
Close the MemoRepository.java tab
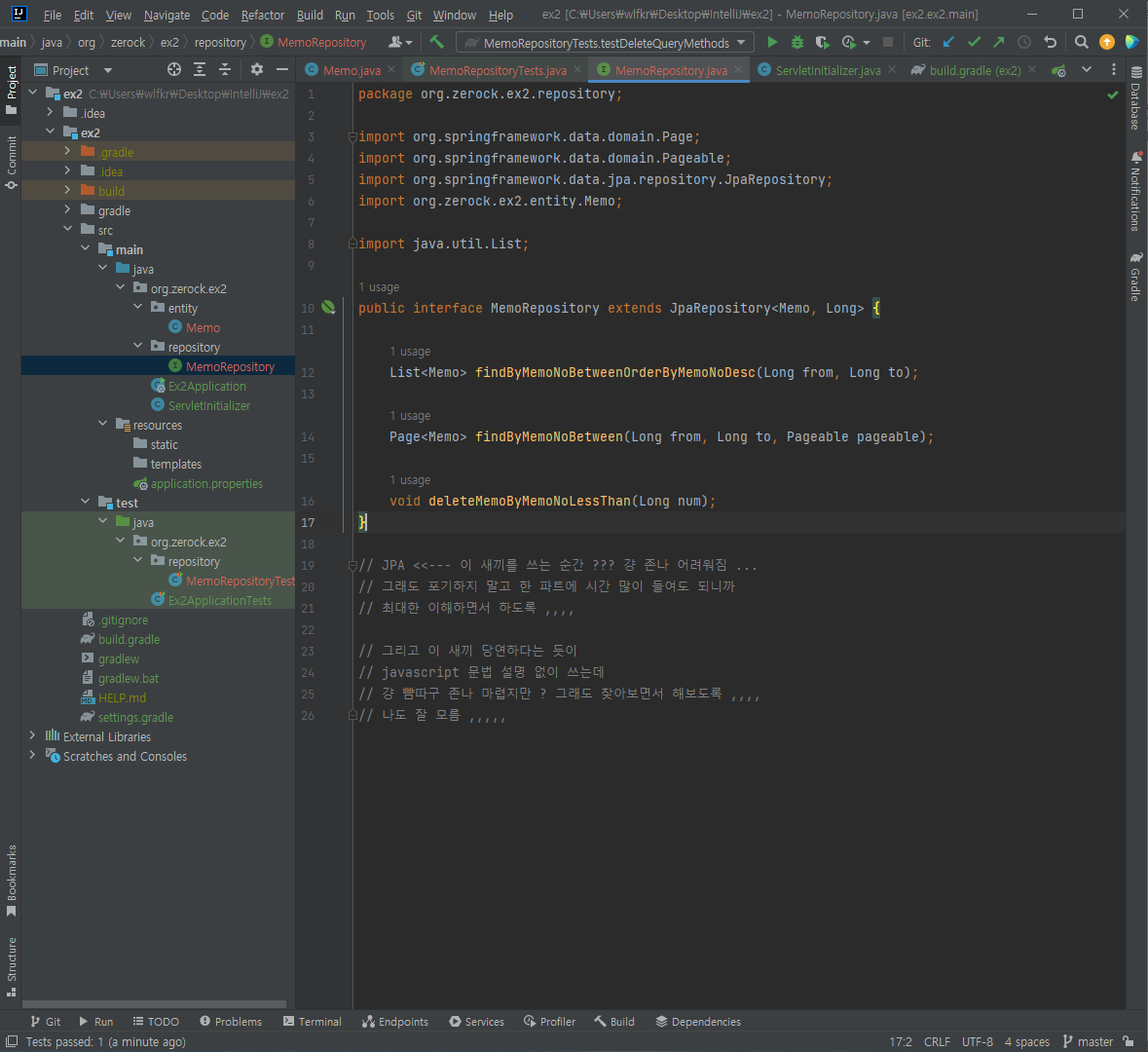click(738, 69)
